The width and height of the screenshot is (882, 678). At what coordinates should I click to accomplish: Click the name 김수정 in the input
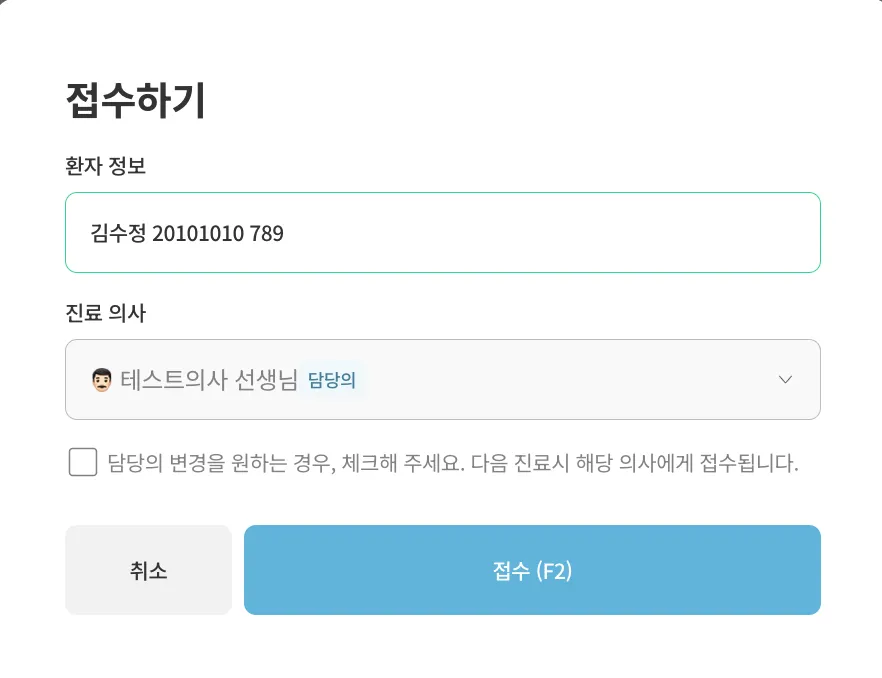(x=118, y=234)
